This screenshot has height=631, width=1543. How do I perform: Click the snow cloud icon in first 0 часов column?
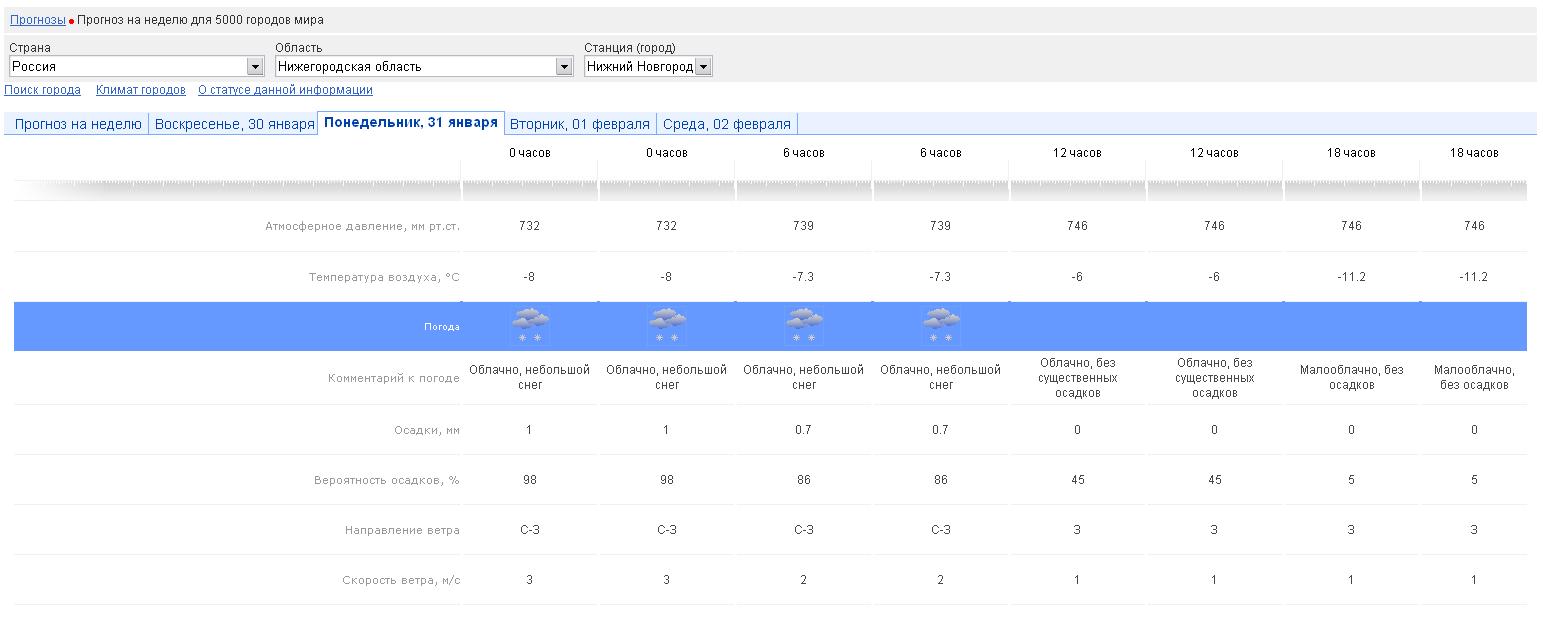click(x=530, y=326)
